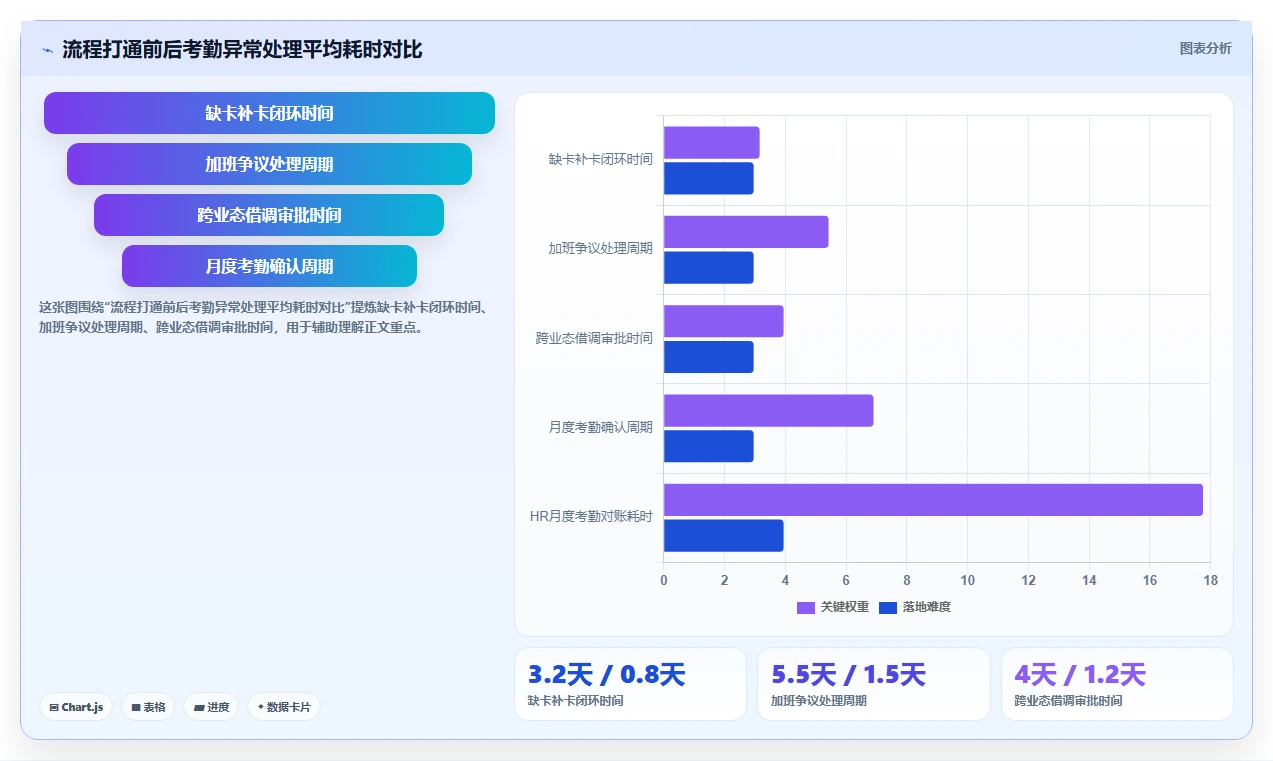Click the blue bar for 加班争议处理周期
The height and width of the screenshot is (761, 1273).
point(709,268)
